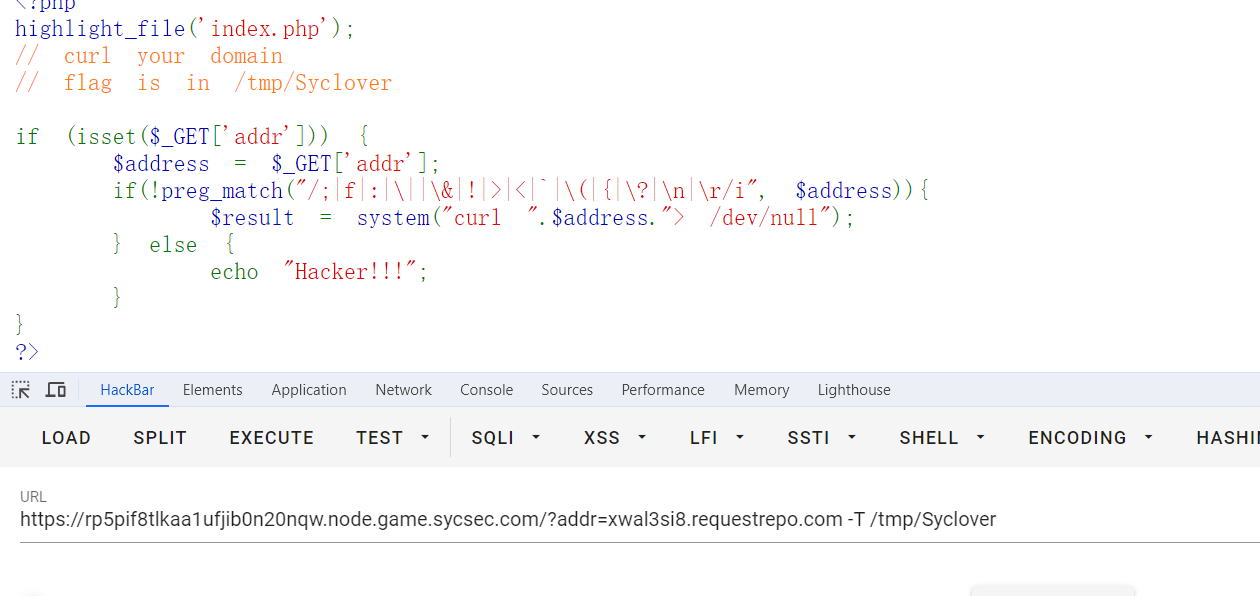Click the closing '?>' PHP tag
The width and height of the screenshot is (1260, 596).
point(27,351)
